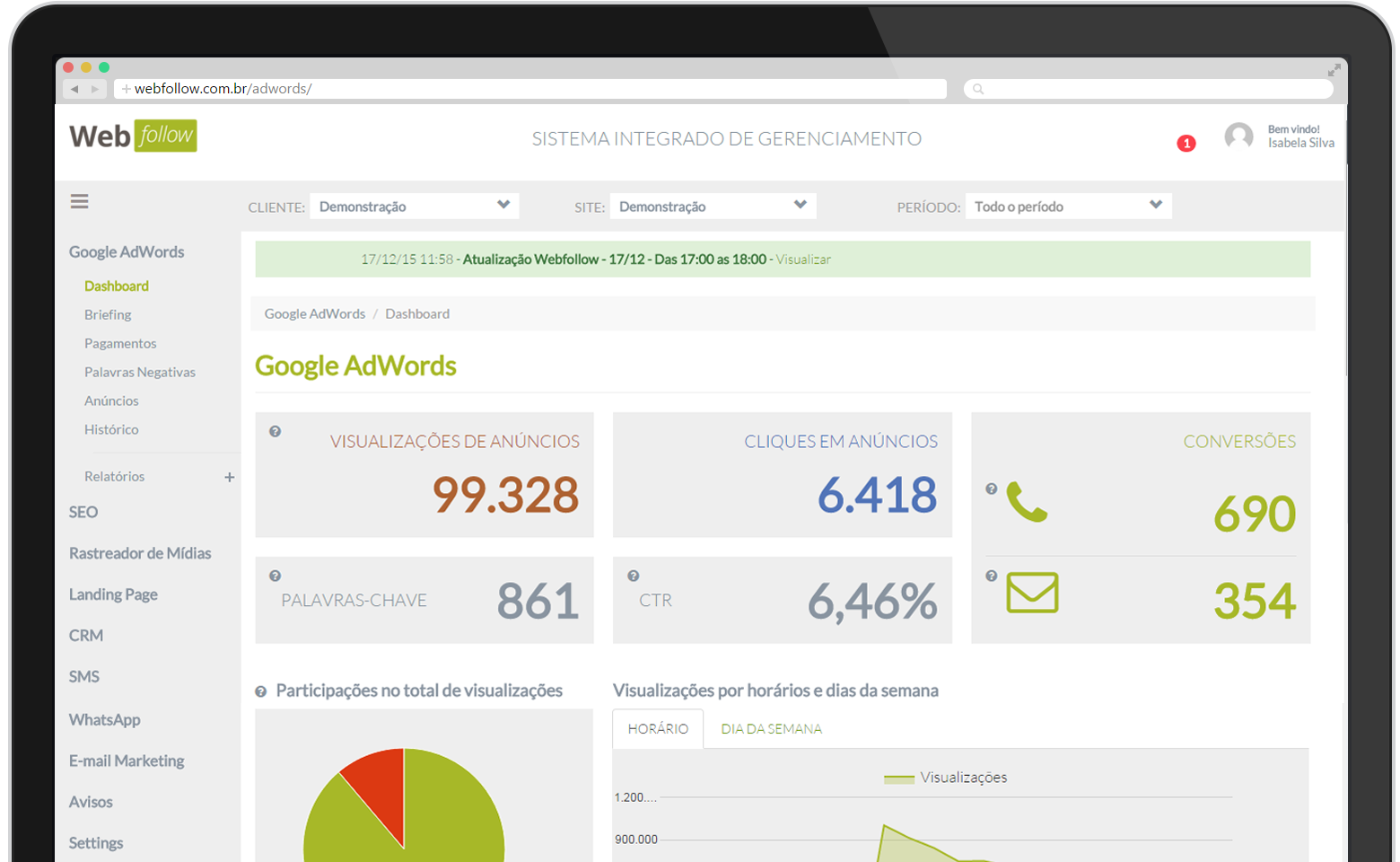Open the SMS section
Screen dimensions: 1400x862
coord(84,677)
